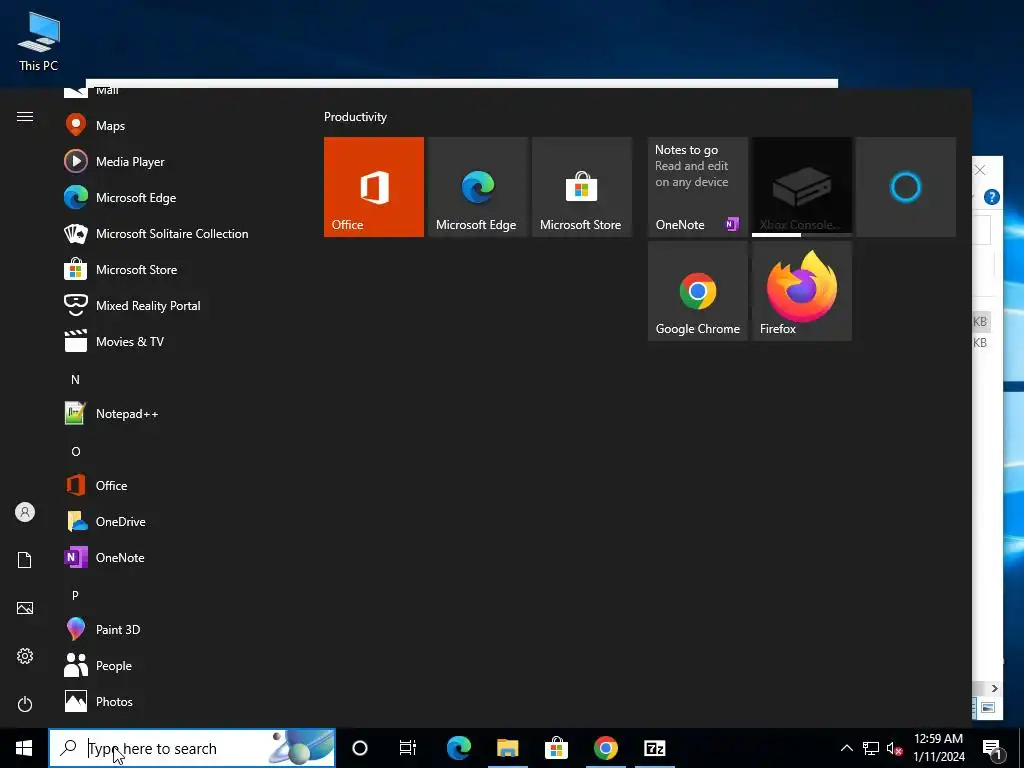
Task: Launch the Google Chrome tile
Action: coord(697,291)
